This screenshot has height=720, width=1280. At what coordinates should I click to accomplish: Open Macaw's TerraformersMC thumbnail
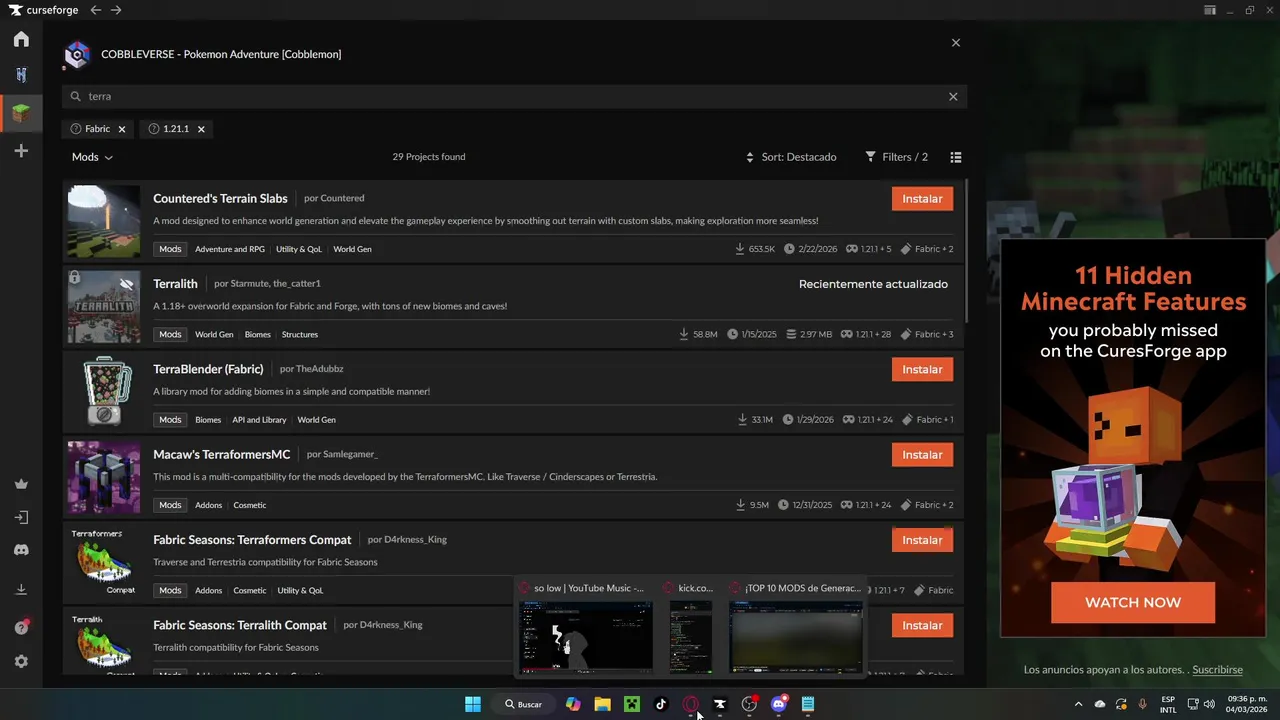coord(104,478)
